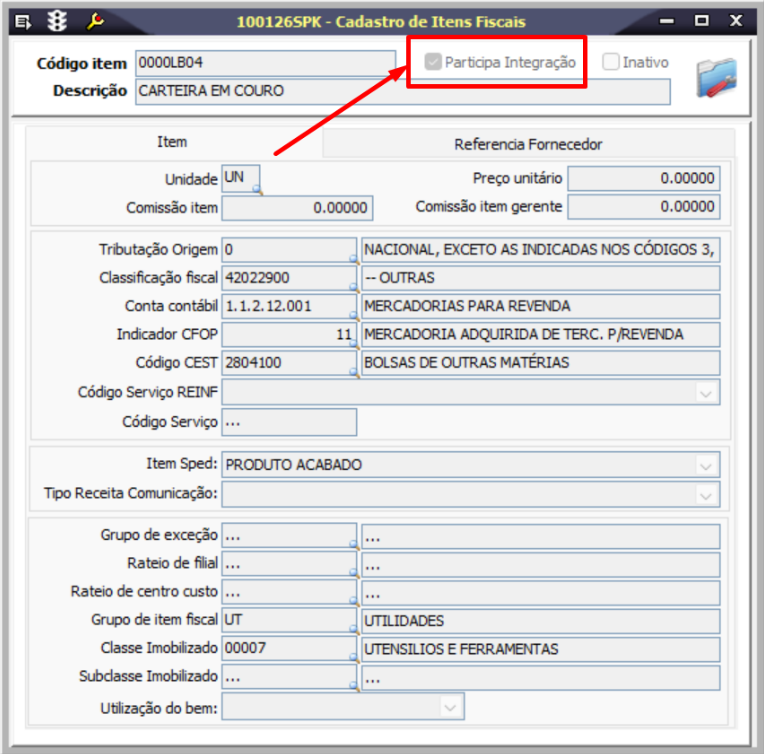The width and height of the screenshot is (764, 754).
Task: Open the lookup icon for Código CEST
Action: click(354, 373)
